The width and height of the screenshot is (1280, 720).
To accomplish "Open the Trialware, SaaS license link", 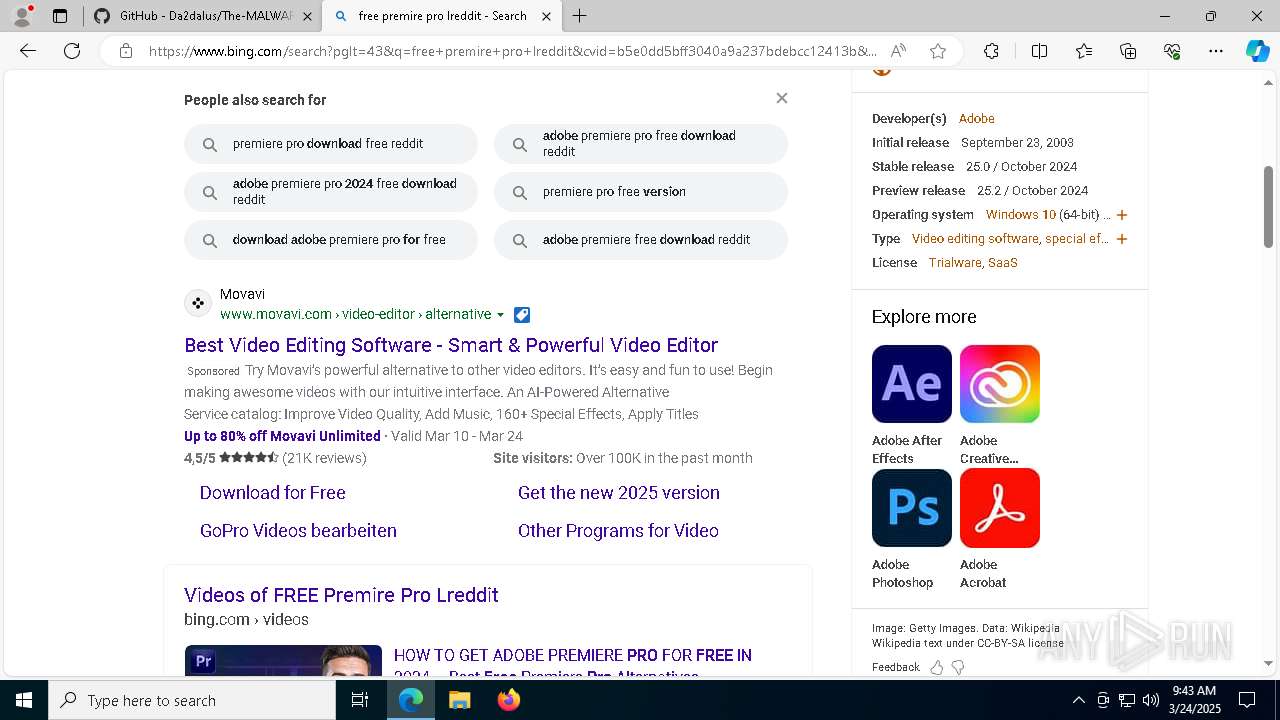I will click(x=973, y=263).
